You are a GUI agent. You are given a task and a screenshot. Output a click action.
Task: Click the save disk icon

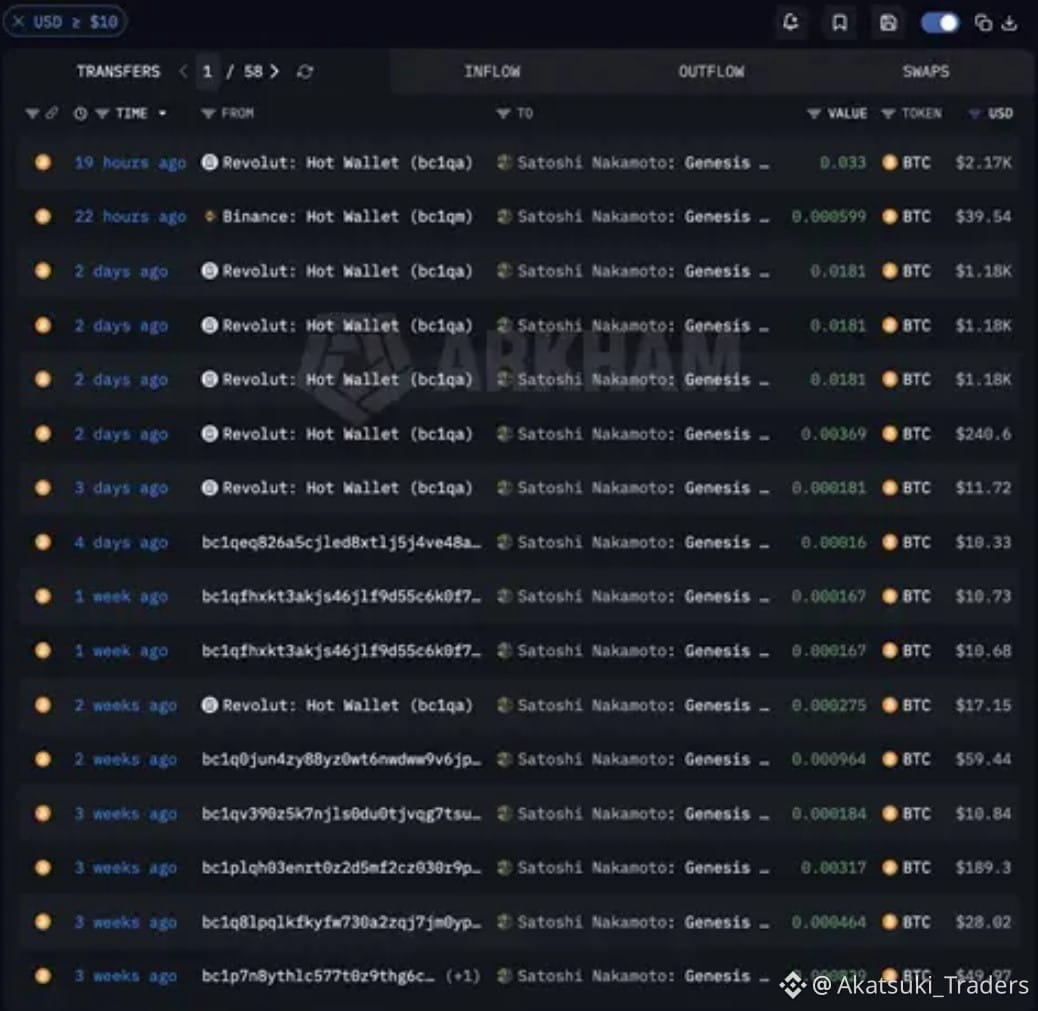[888, 23]
